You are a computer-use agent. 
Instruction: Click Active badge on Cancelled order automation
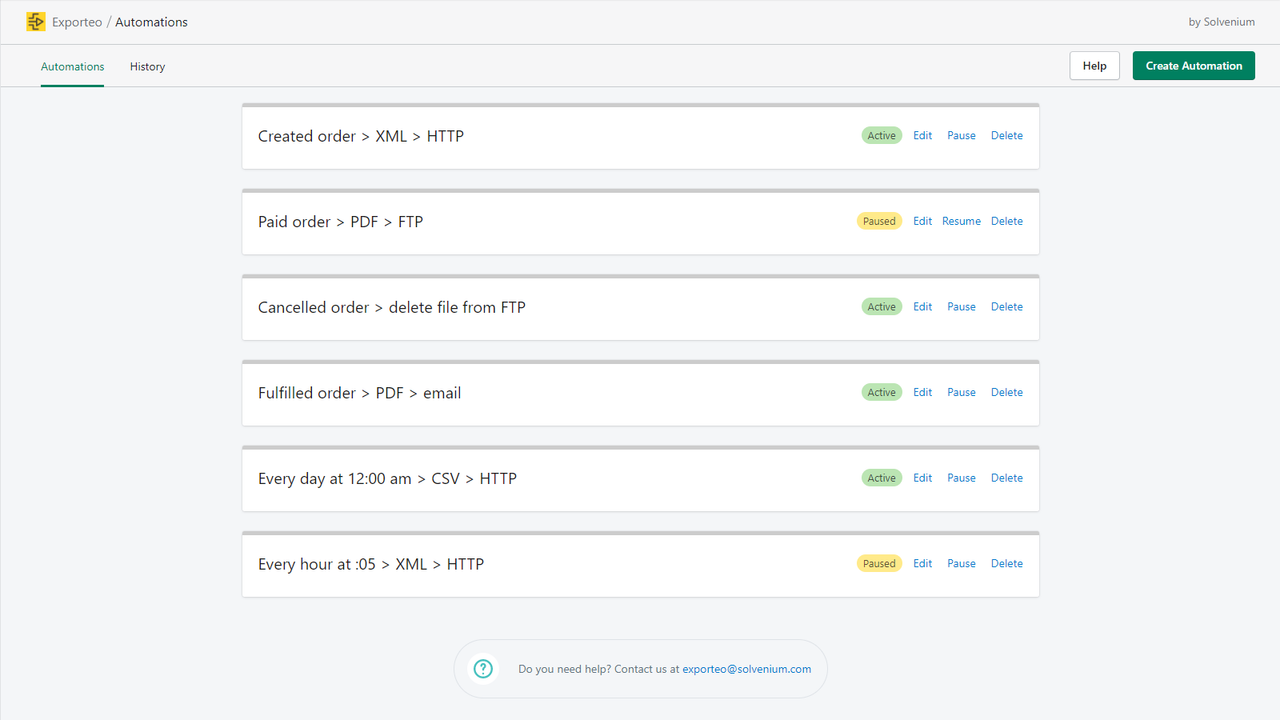[881, 307]
